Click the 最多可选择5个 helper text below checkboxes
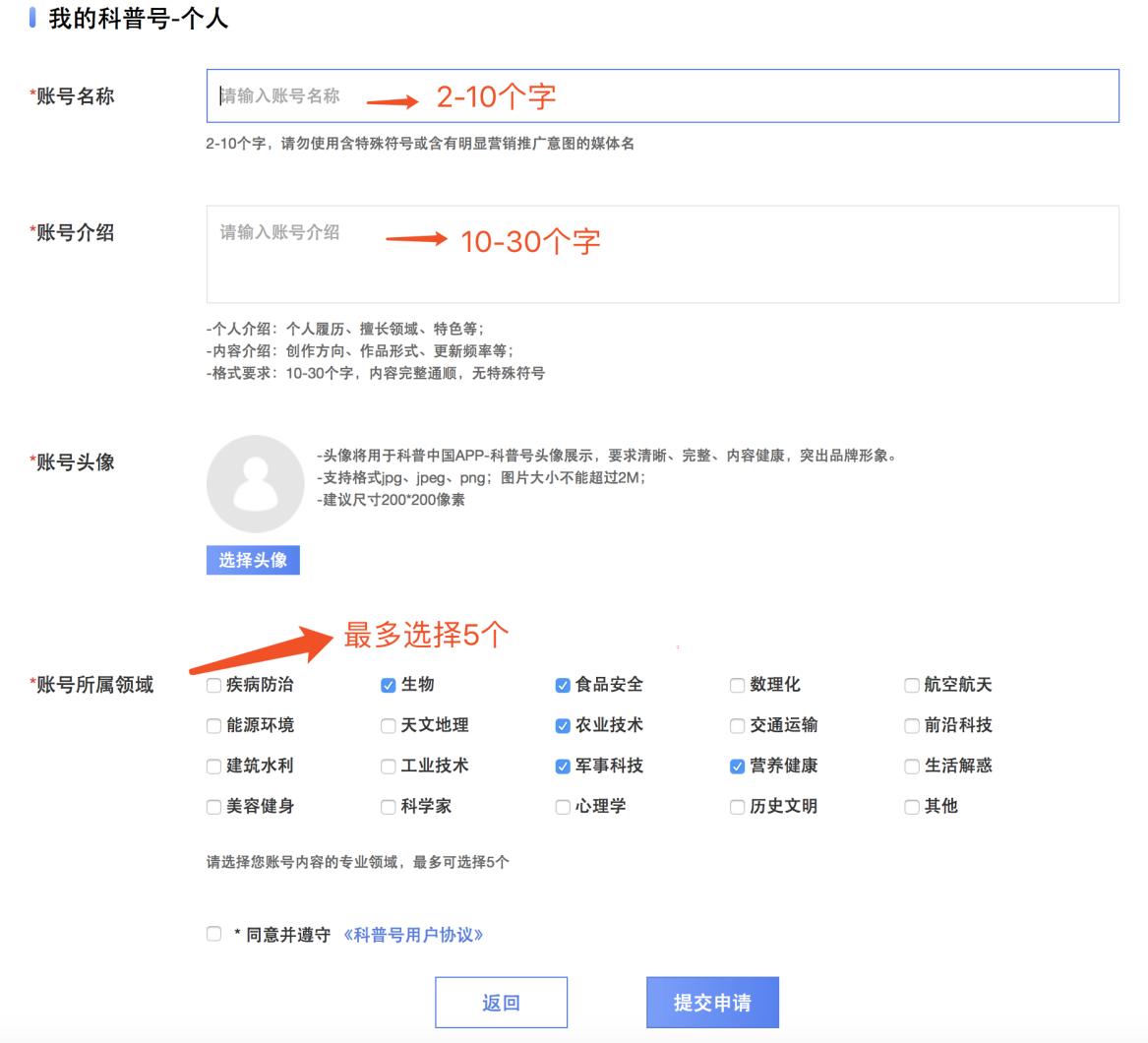The height and width of the screenshot is (1043, 1148). 357,862
